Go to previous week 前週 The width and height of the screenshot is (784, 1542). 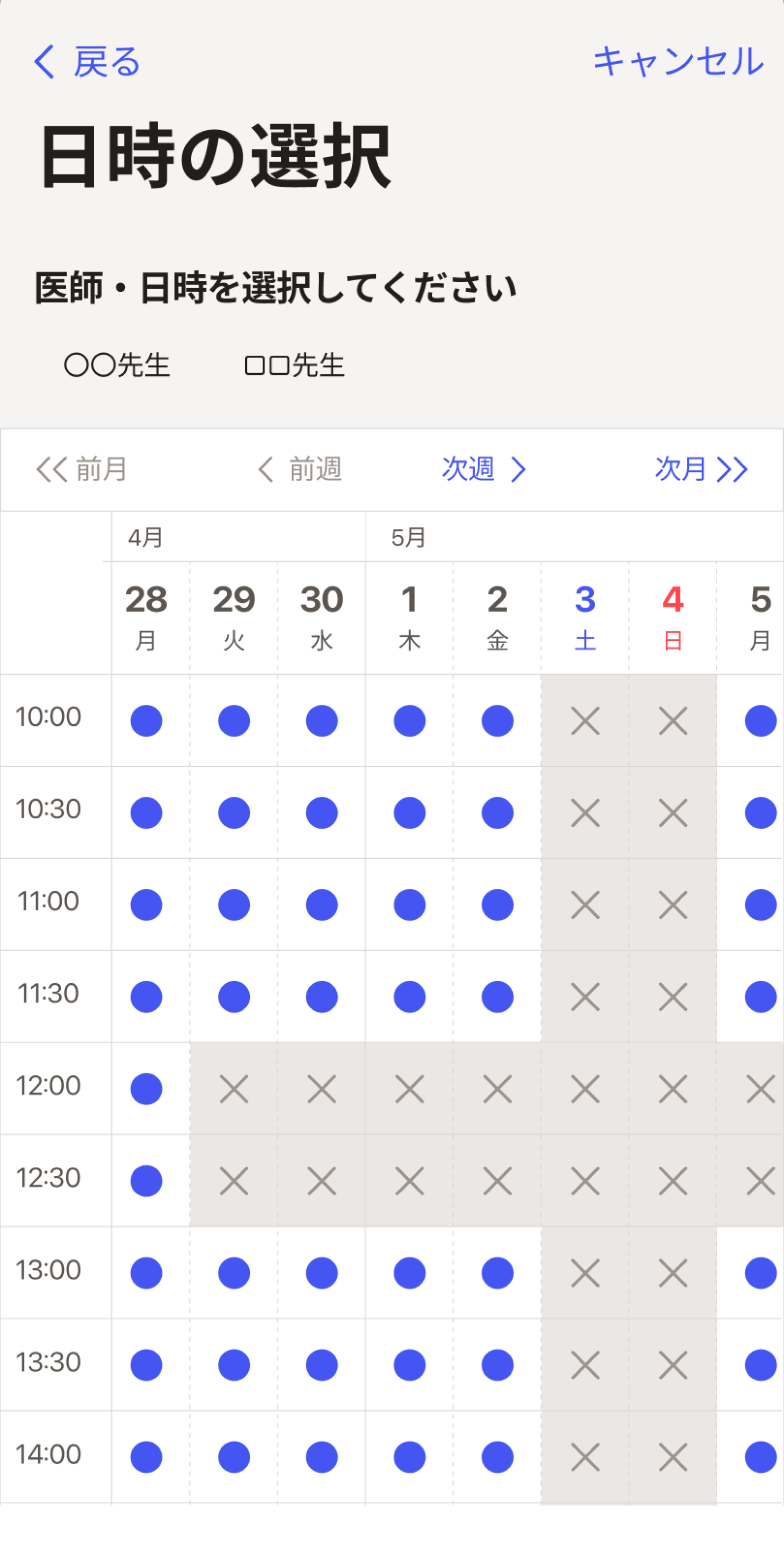coord(300,469)
